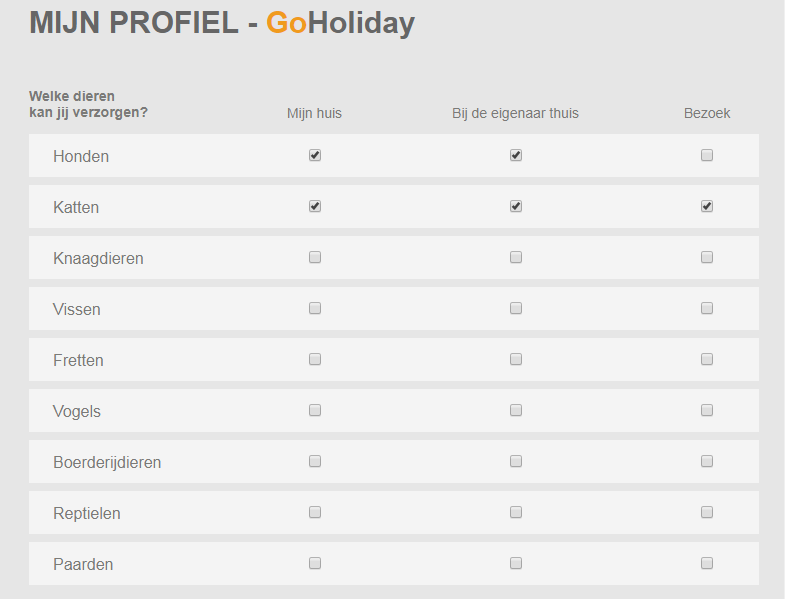Select Vogels for Bij de eigenaar thuis
The width and height of the screenshot is (785, 599).
(516, 410)
